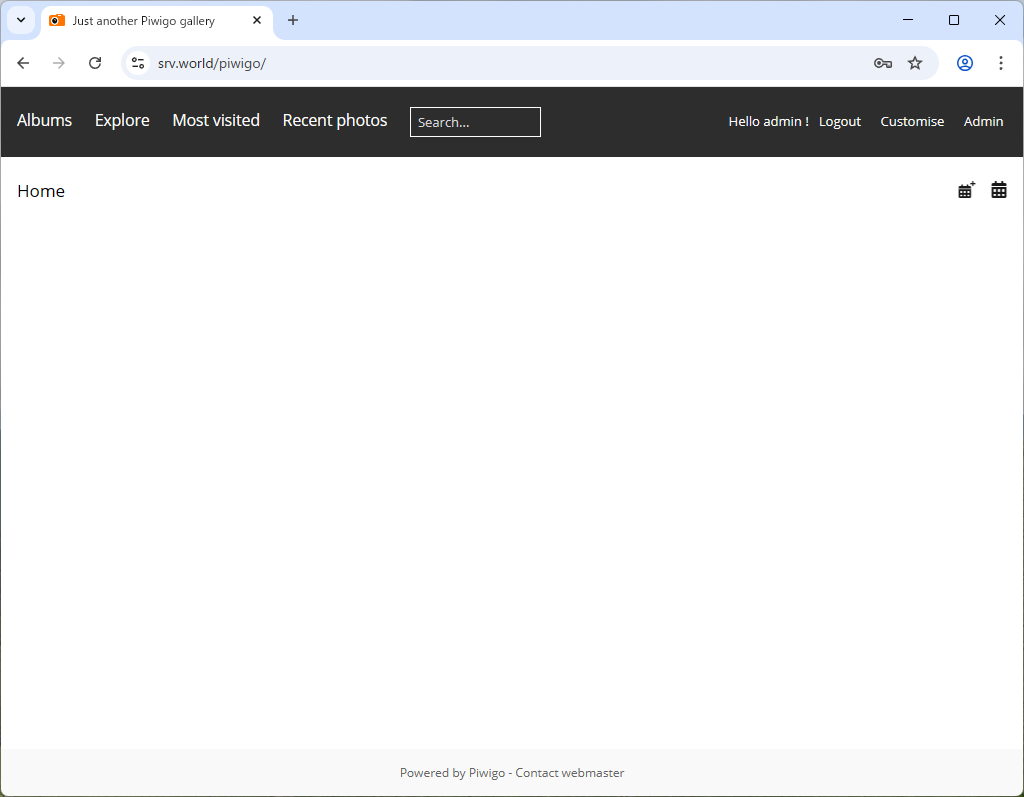Open the Customise page
The width and height of the screenshot is (1024, 797).
click(x=912, y=121)
